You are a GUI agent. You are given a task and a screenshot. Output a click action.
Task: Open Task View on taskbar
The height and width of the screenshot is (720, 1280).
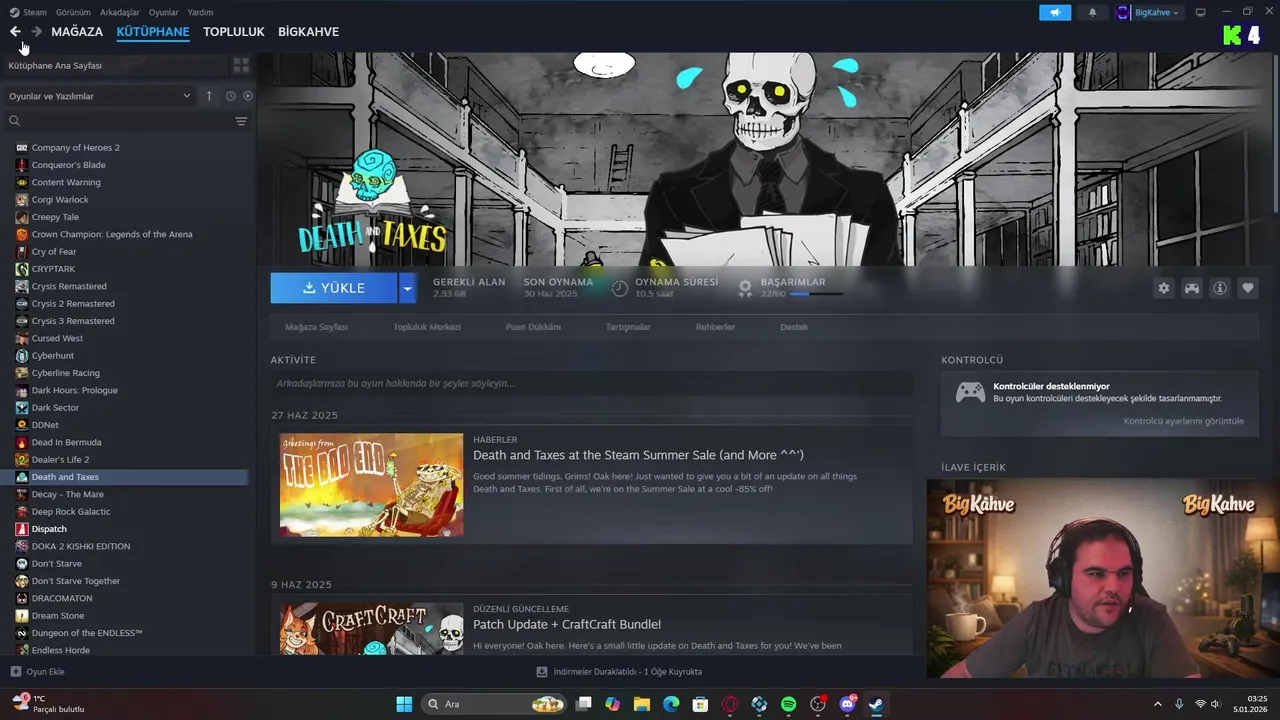(x=584, y=704)
